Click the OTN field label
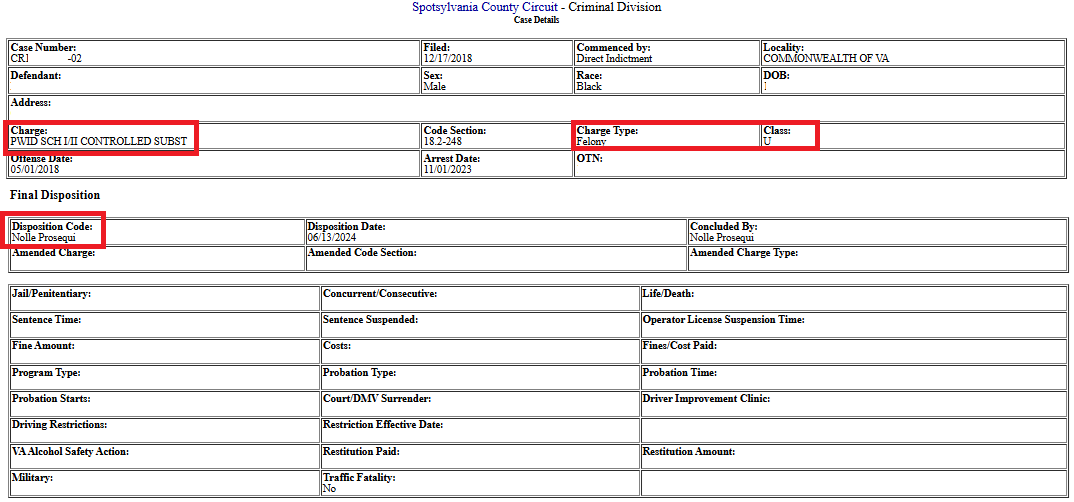 tap(590, 158)
